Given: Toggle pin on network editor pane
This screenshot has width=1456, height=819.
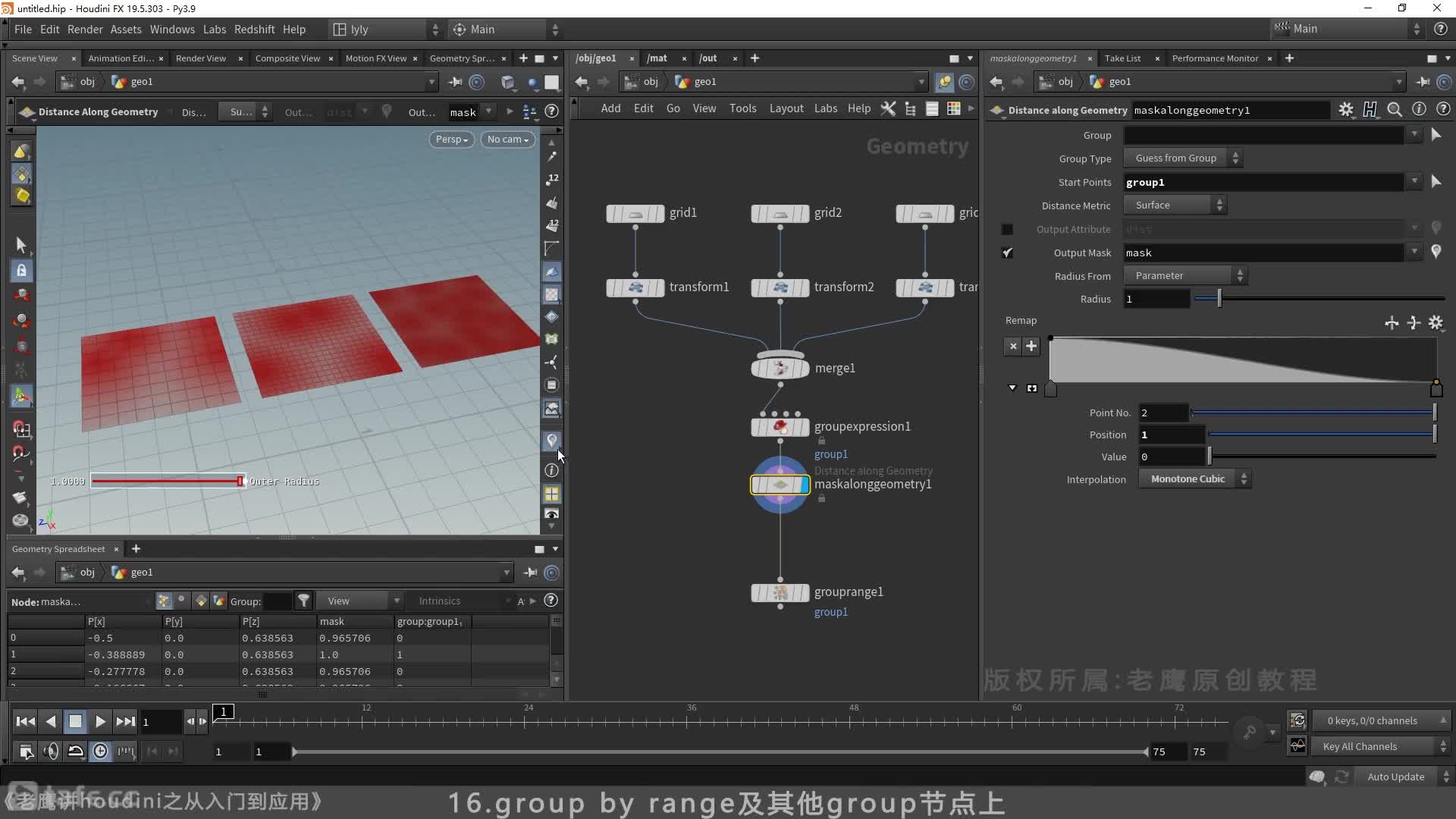Looking at the screenshot, I should tap(945, 82).
